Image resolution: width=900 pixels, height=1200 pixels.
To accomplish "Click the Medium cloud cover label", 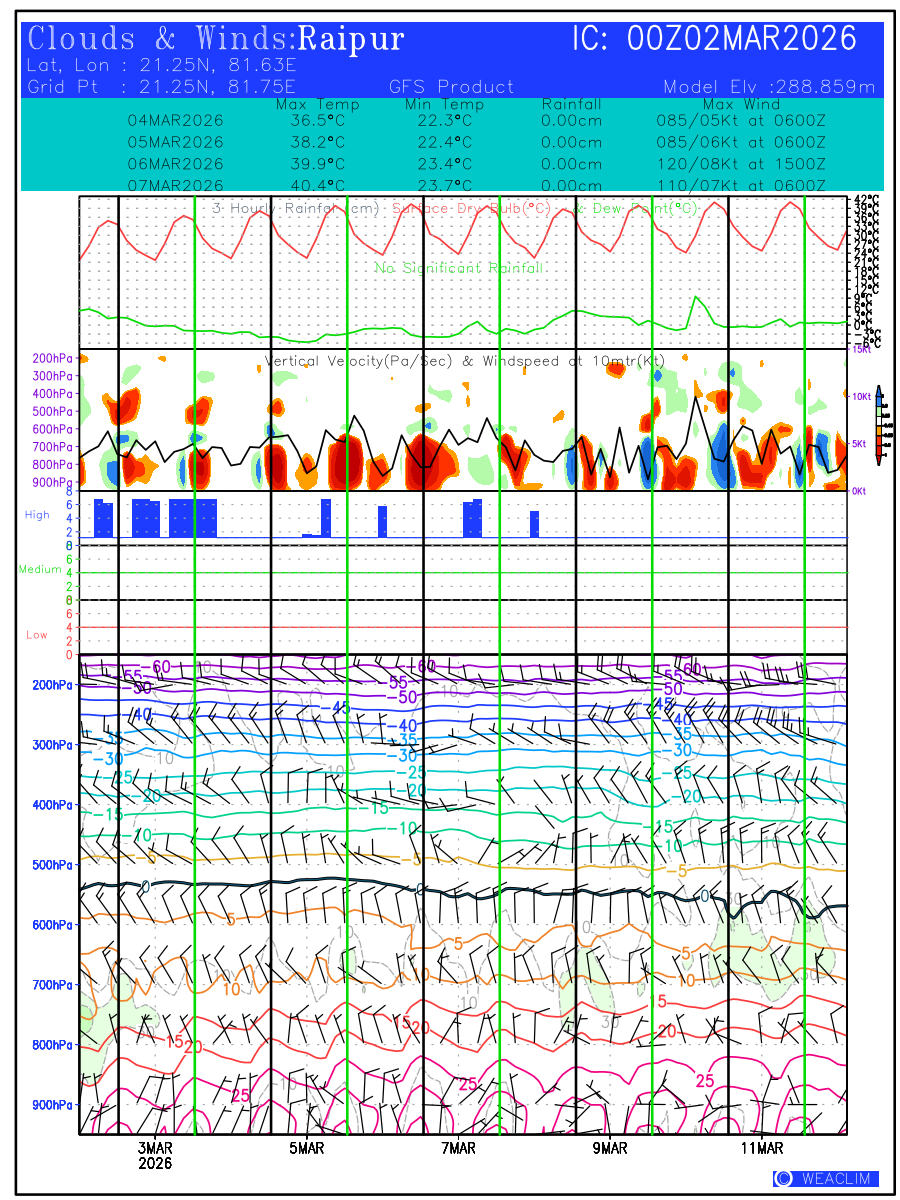I will [40, 570].
